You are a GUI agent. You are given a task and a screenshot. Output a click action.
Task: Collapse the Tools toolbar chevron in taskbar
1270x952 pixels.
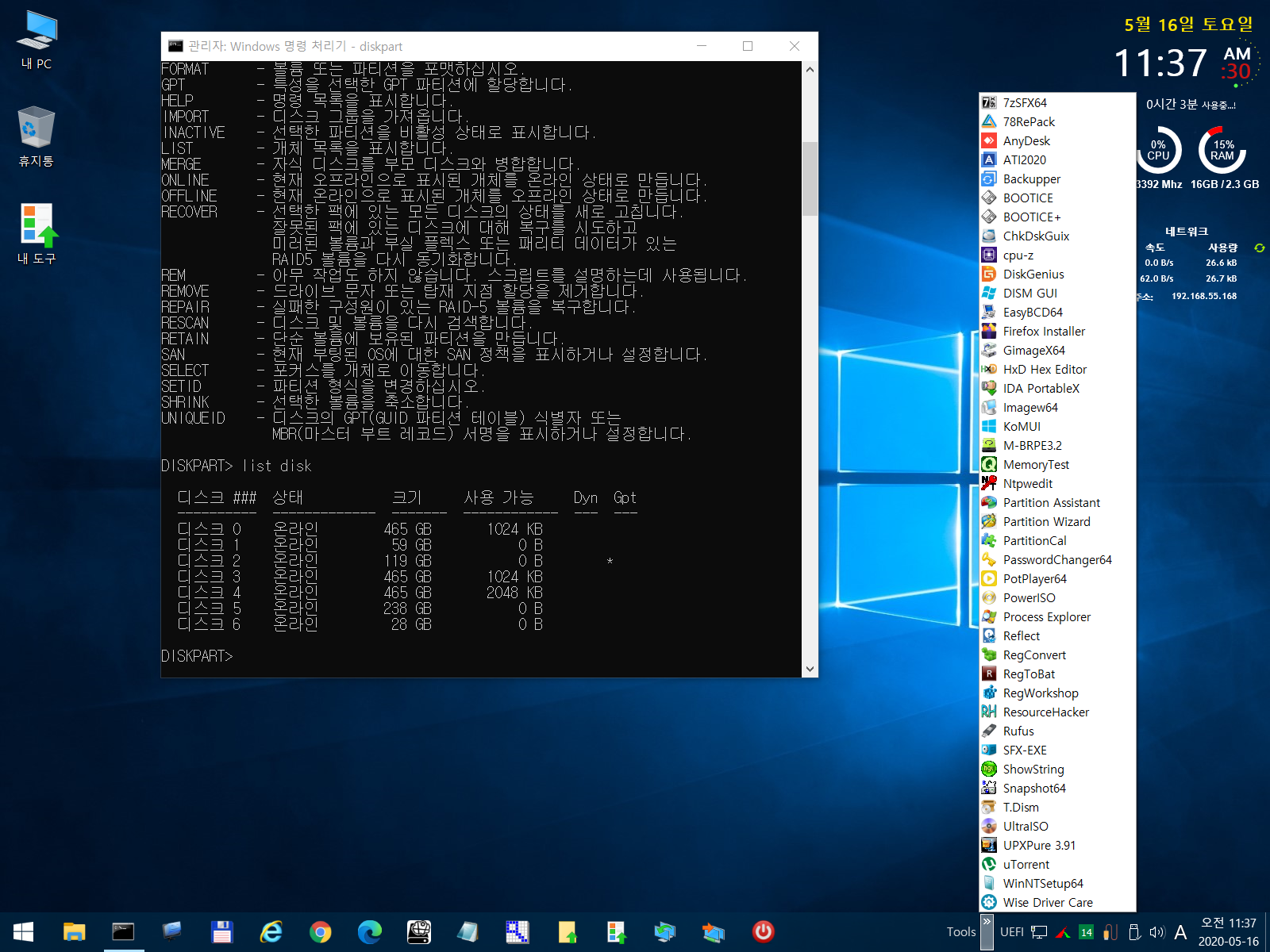point(987,931)
